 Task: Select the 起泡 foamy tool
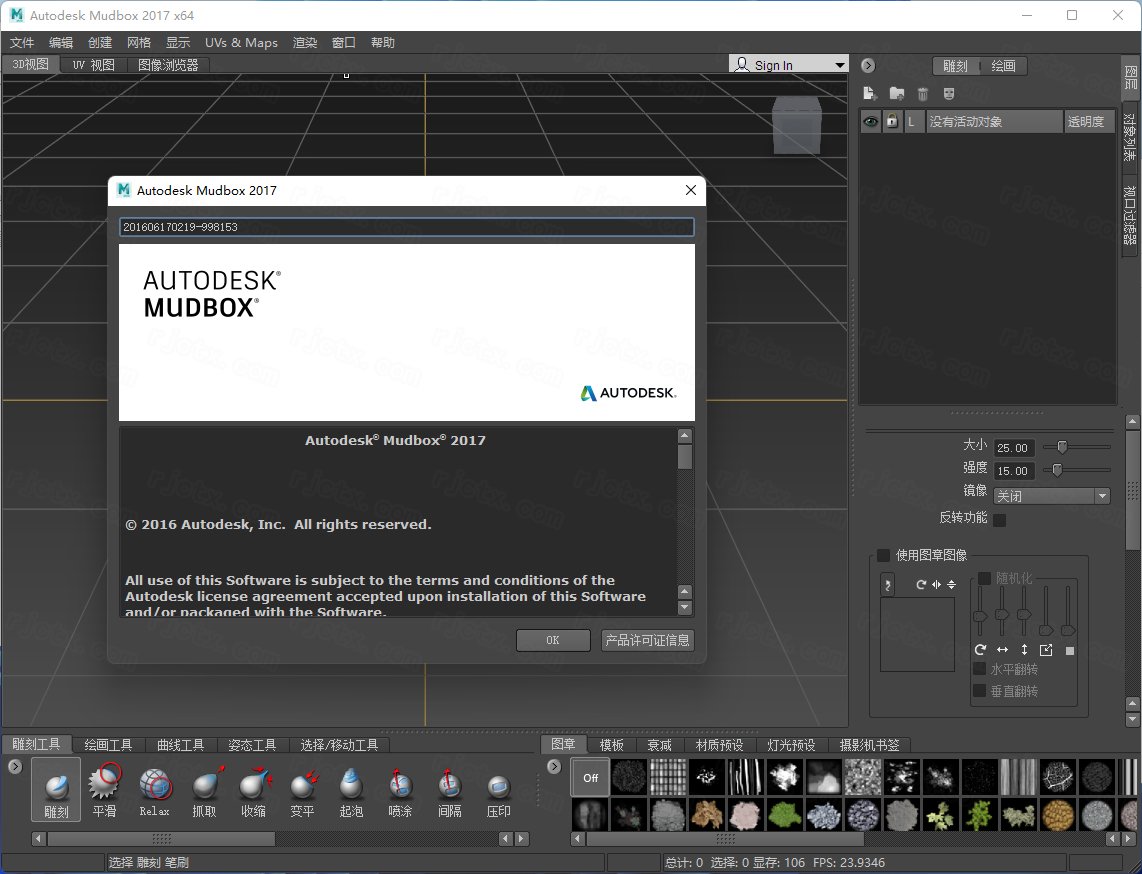coord(351,790)
